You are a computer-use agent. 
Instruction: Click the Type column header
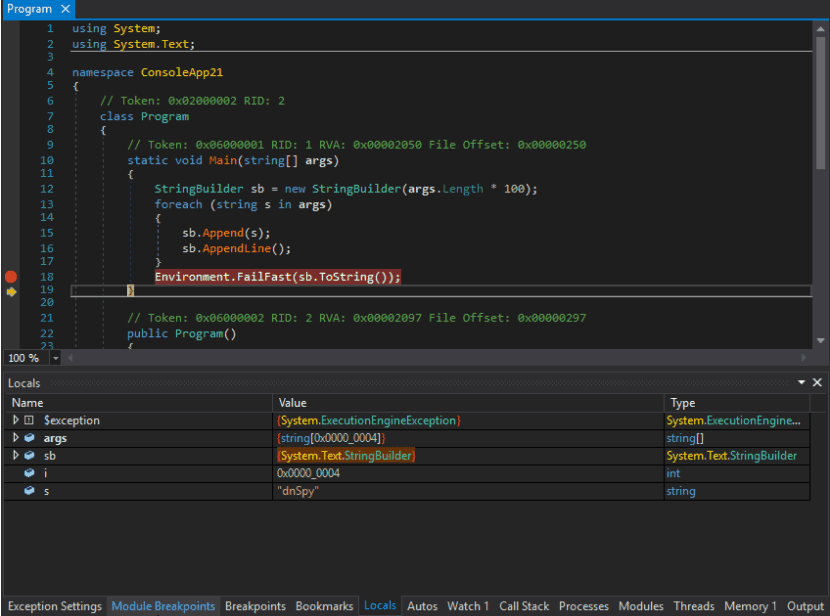(x=683, y=402)
